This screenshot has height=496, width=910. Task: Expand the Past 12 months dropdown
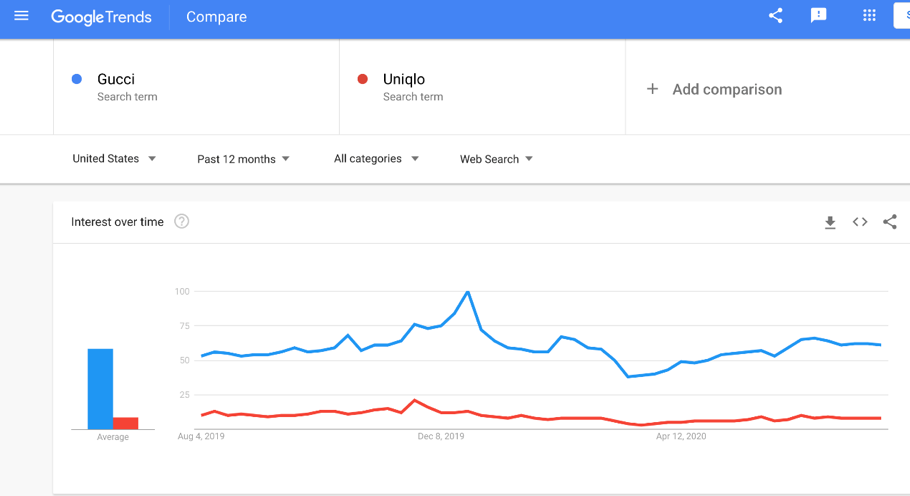coord(243,159)
